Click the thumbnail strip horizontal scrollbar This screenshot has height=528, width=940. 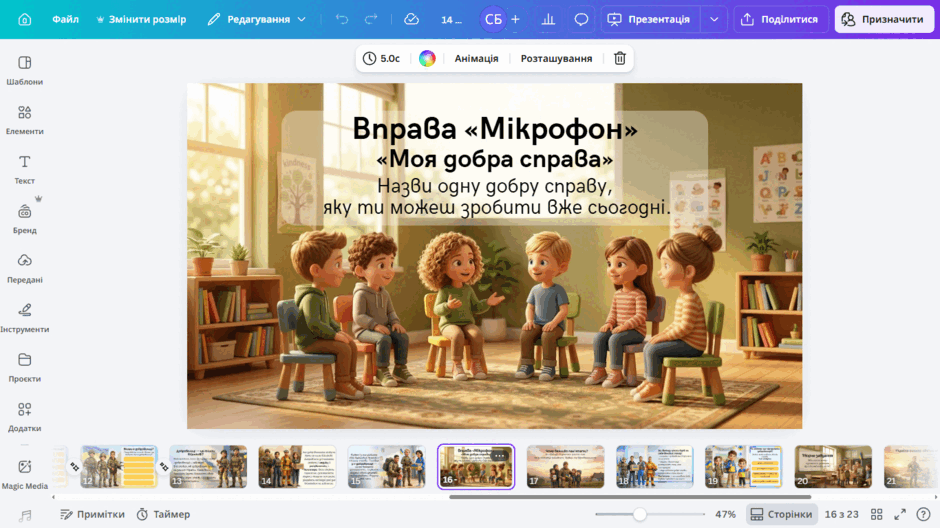click(630, 497)
